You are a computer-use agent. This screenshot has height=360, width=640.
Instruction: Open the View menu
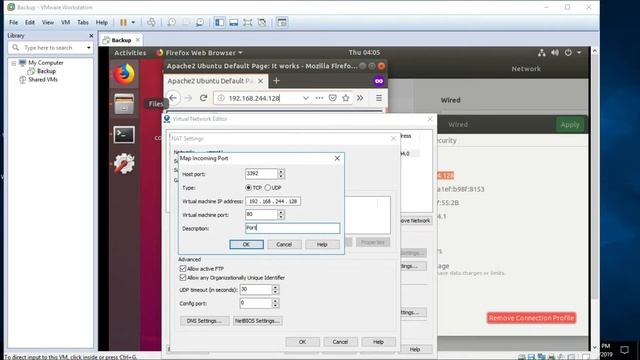click(x=48, y=22)
